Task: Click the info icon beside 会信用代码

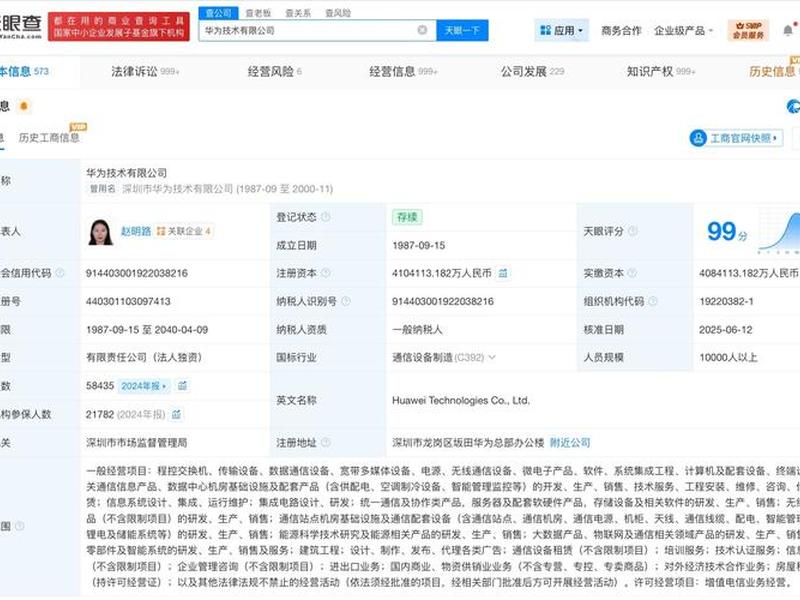Action: pyautogui.click(x=60, y=273)
